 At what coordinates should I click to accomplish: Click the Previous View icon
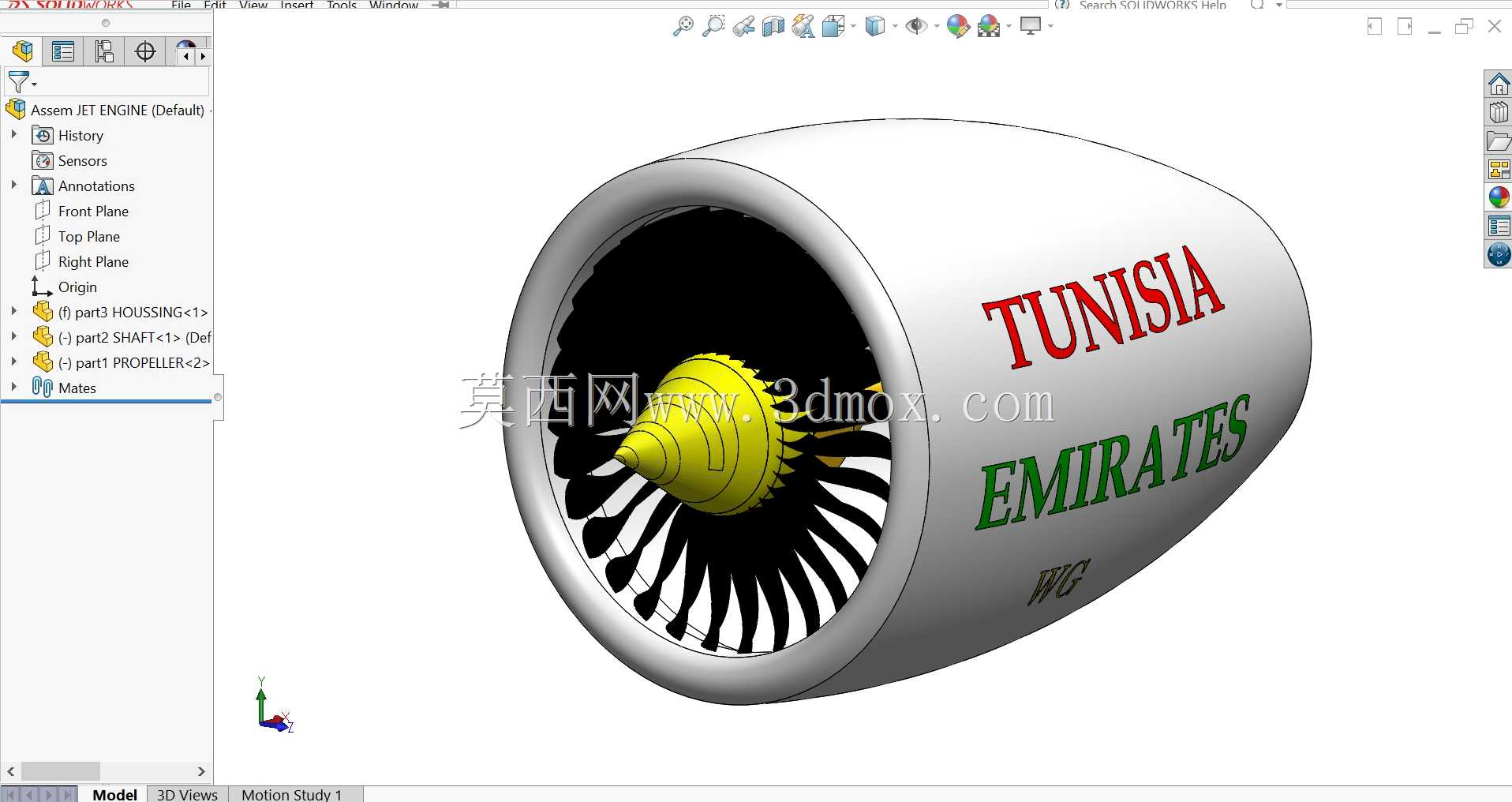point(743,27)
